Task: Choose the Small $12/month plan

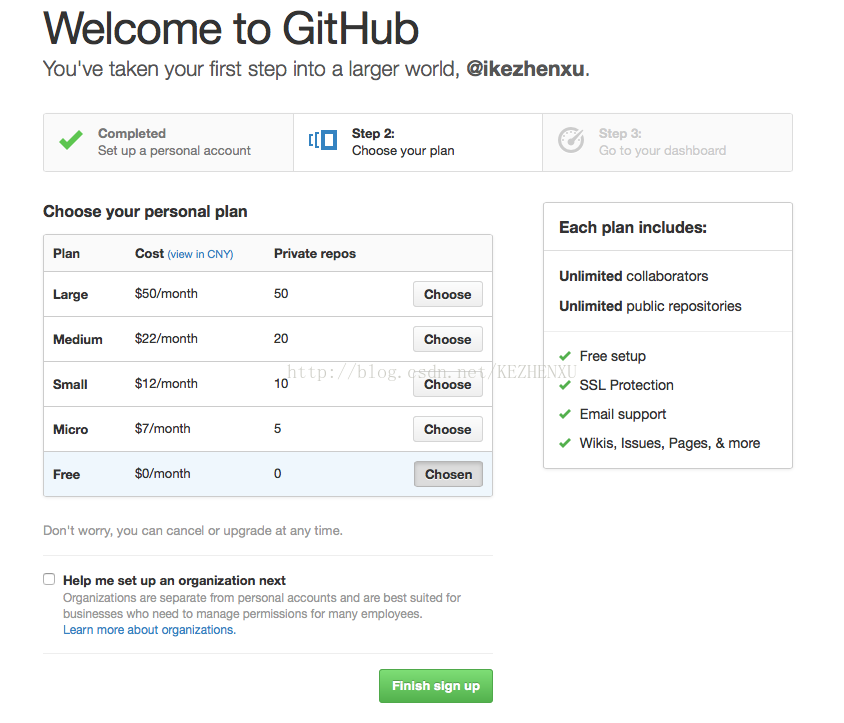Action: click(x=448, y=384)
